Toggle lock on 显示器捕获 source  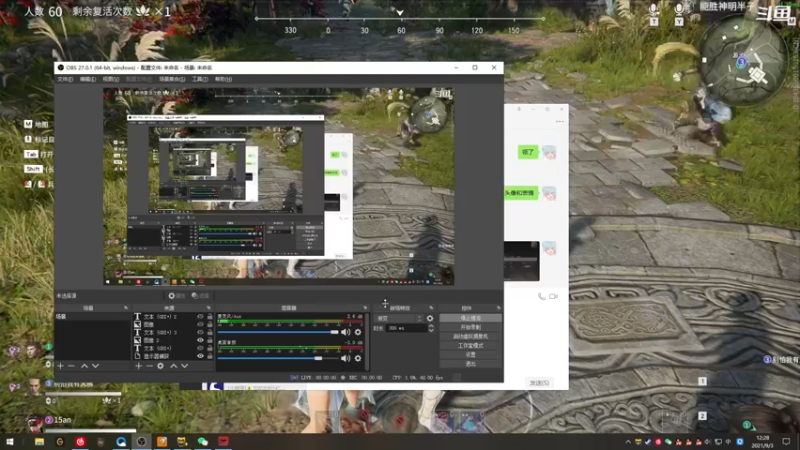tap(210, 356)
